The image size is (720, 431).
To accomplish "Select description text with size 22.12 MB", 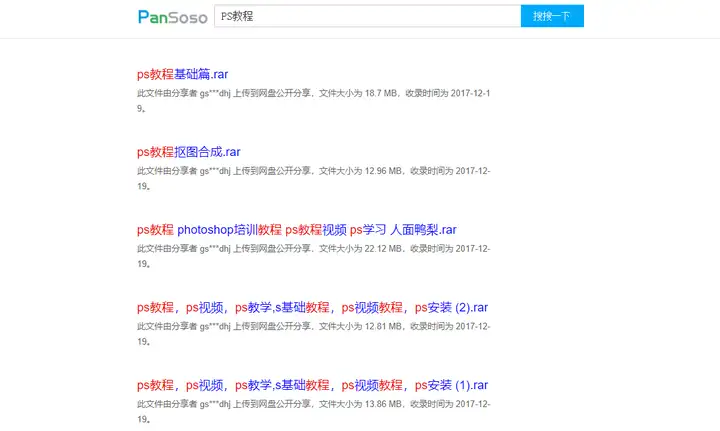I will coord(314,256).
